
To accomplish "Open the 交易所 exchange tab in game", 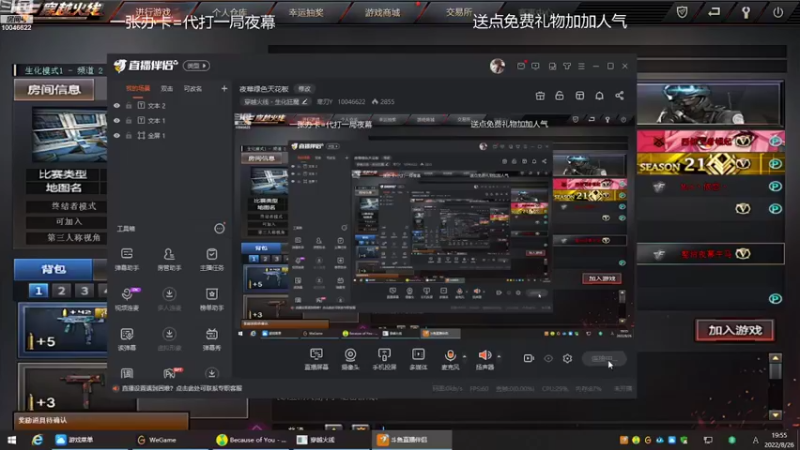I will click(459, 11).
